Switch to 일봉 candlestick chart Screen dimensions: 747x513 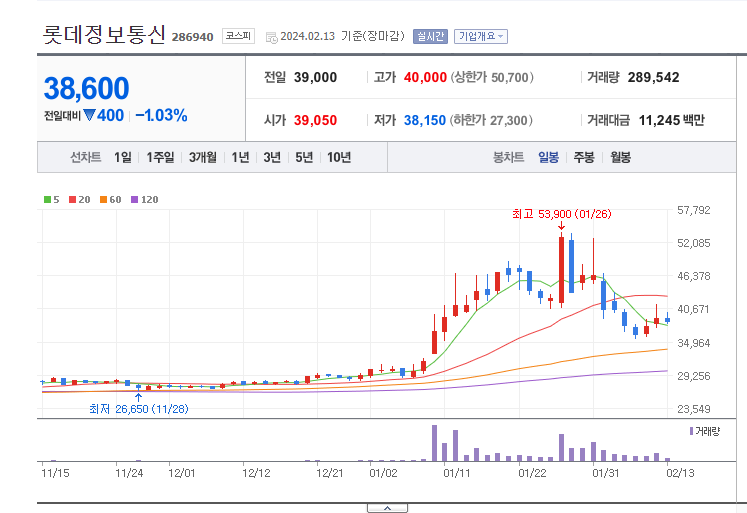click(x=548, y=157)
